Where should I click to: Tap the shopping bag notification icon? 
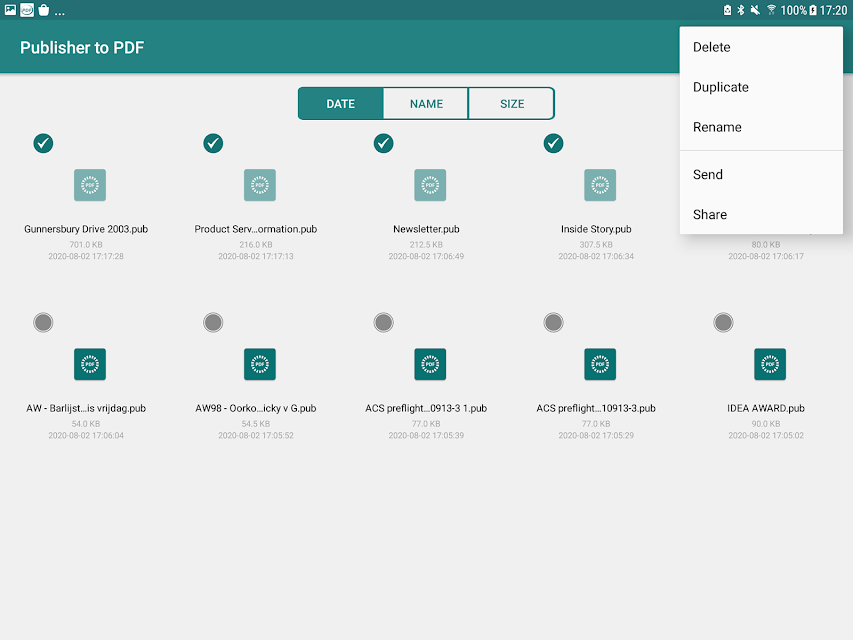(44, 10)
